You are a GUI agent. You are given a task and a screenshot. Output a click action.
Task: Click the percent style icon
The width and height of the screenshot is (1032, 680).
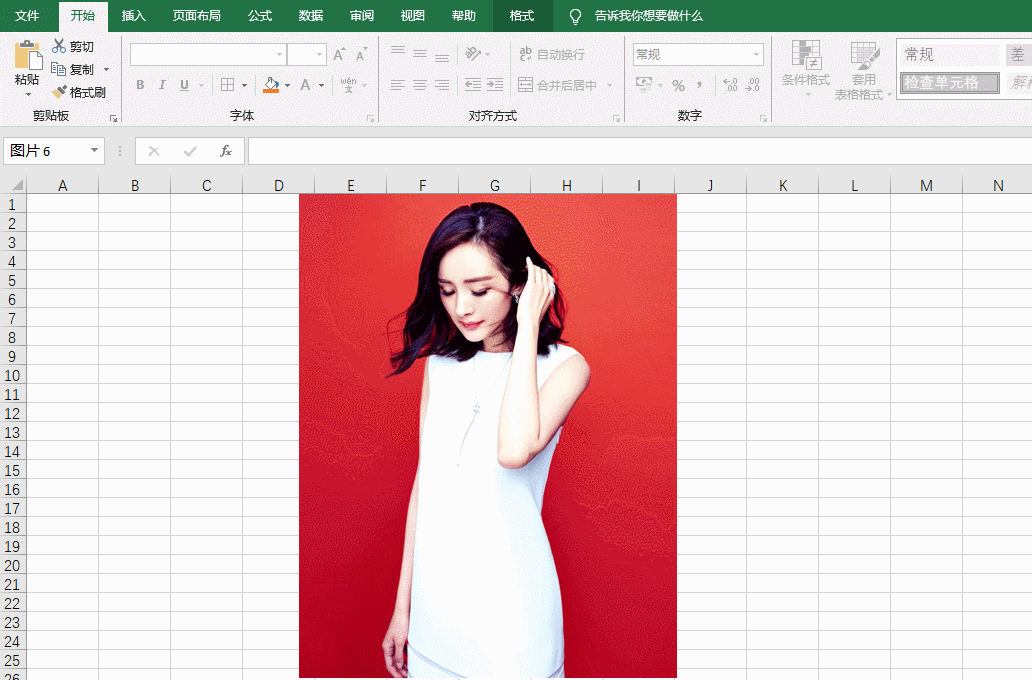point(678,85)
